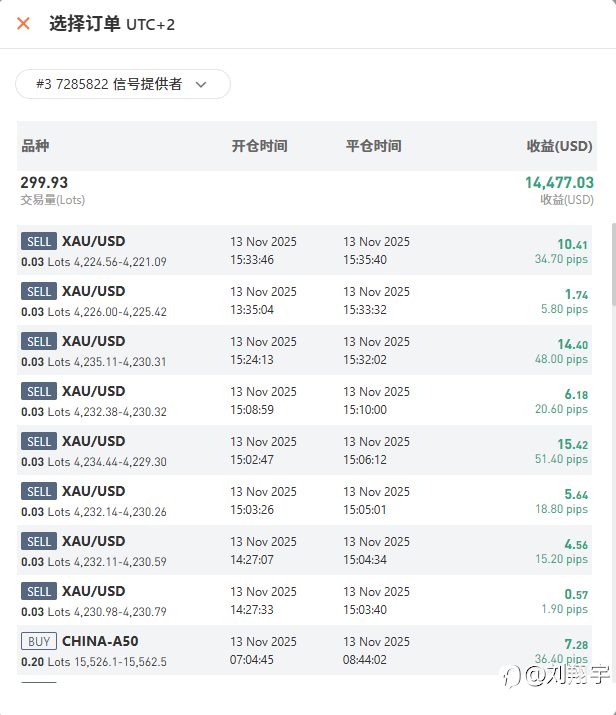Sort by 开仓时间 column header

coord(259,146)
